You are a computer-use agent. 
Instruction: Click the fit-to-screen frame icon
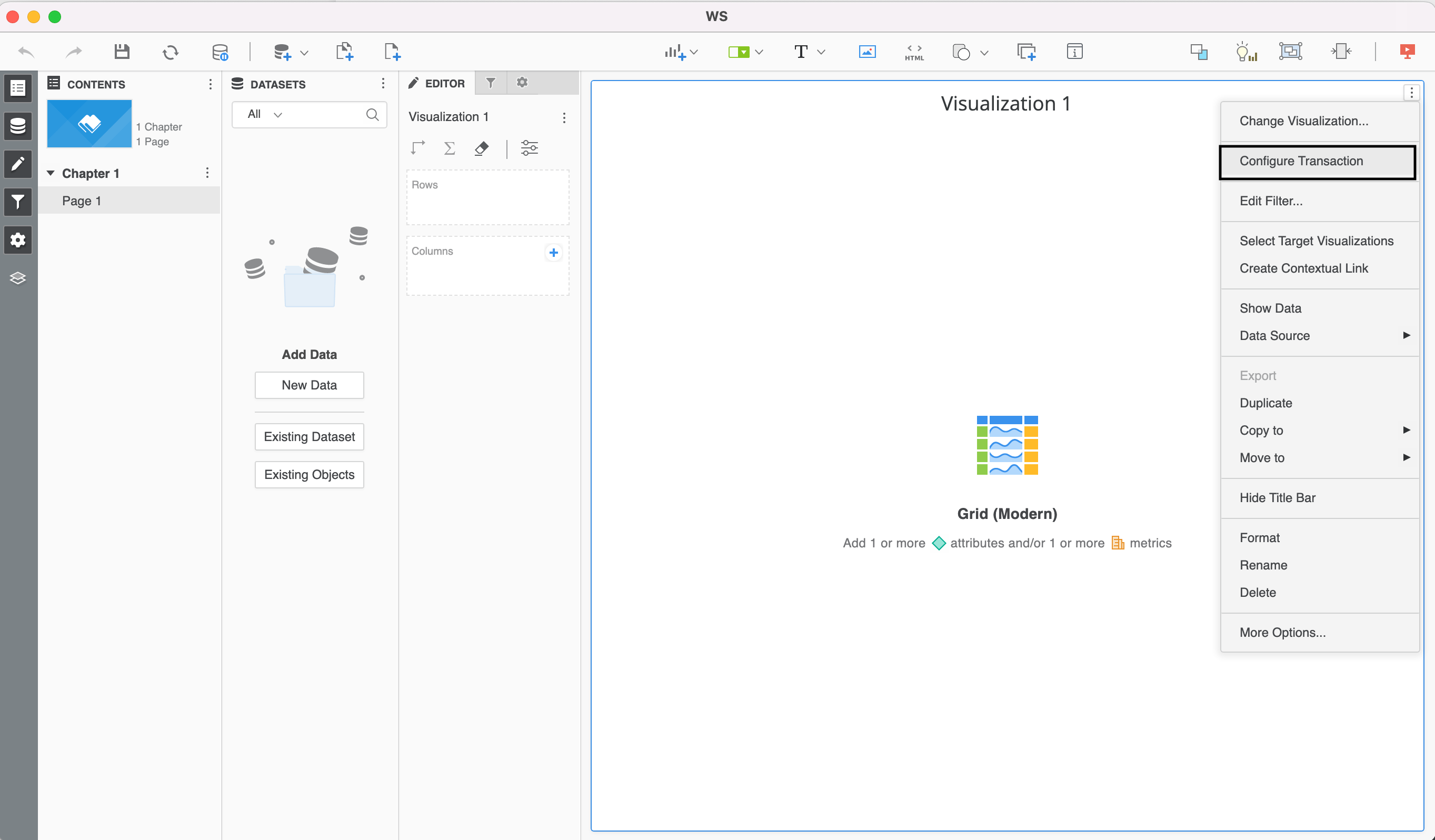point(1290,51)
